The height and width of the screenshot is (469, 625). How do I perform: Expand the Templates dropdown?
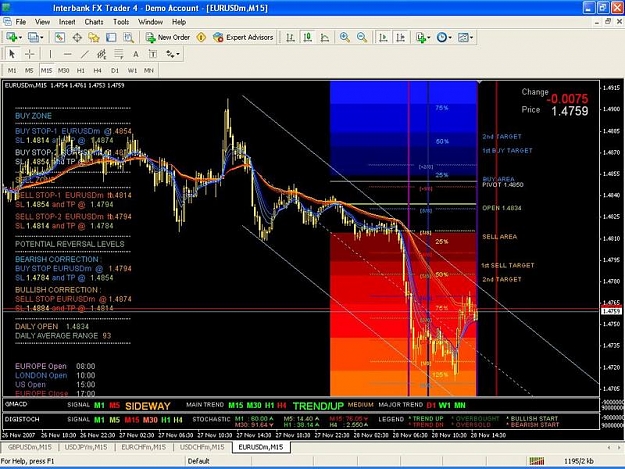coord(472,37)
